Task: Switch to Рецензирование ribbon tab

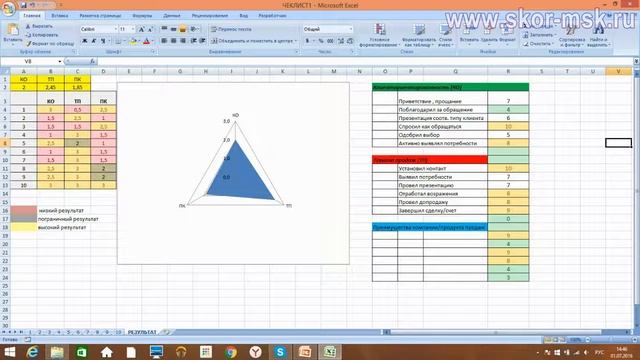Action: pyautogui.click(x=210, y=16)
